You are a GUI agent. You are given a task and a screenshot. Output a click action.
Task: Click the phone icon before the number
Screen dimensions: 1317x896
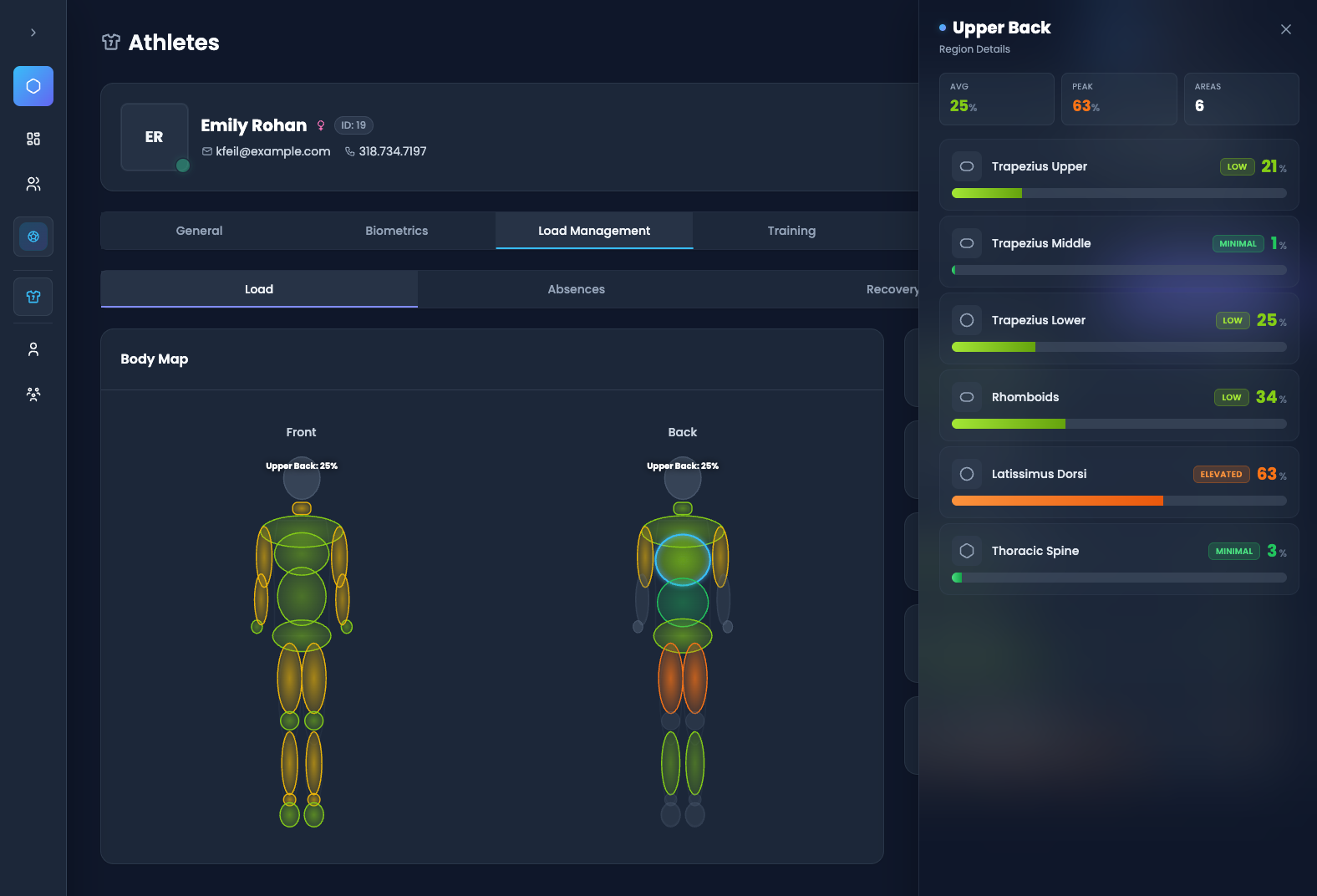pos(350,151)
